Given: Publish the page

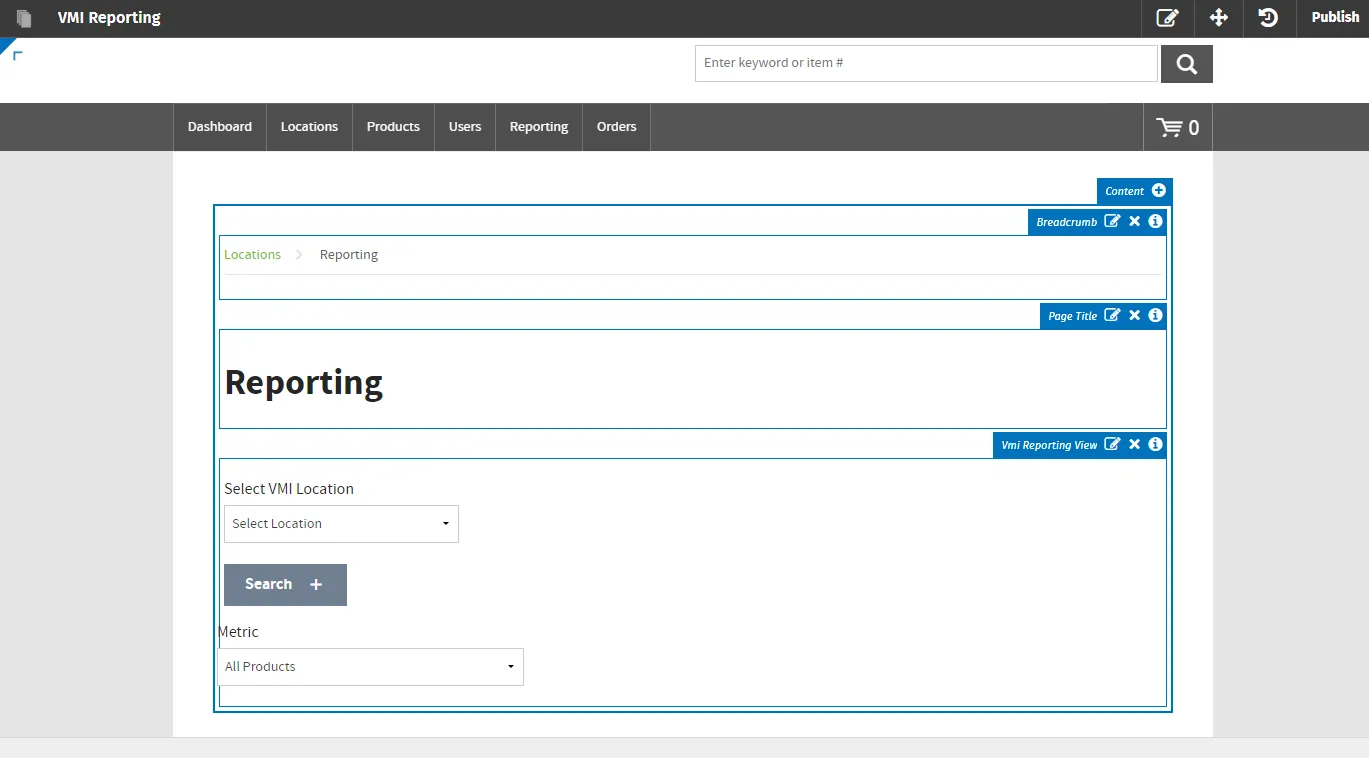Looking at the screenshot, I should coord(1335,18).
